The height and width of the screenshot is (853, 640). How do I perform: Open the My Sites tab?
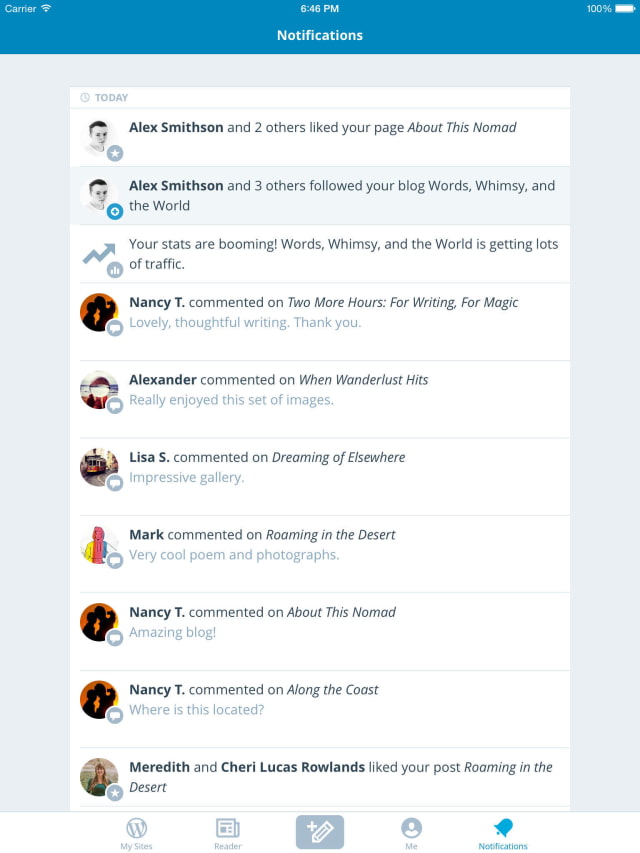[x=136, y=832]
